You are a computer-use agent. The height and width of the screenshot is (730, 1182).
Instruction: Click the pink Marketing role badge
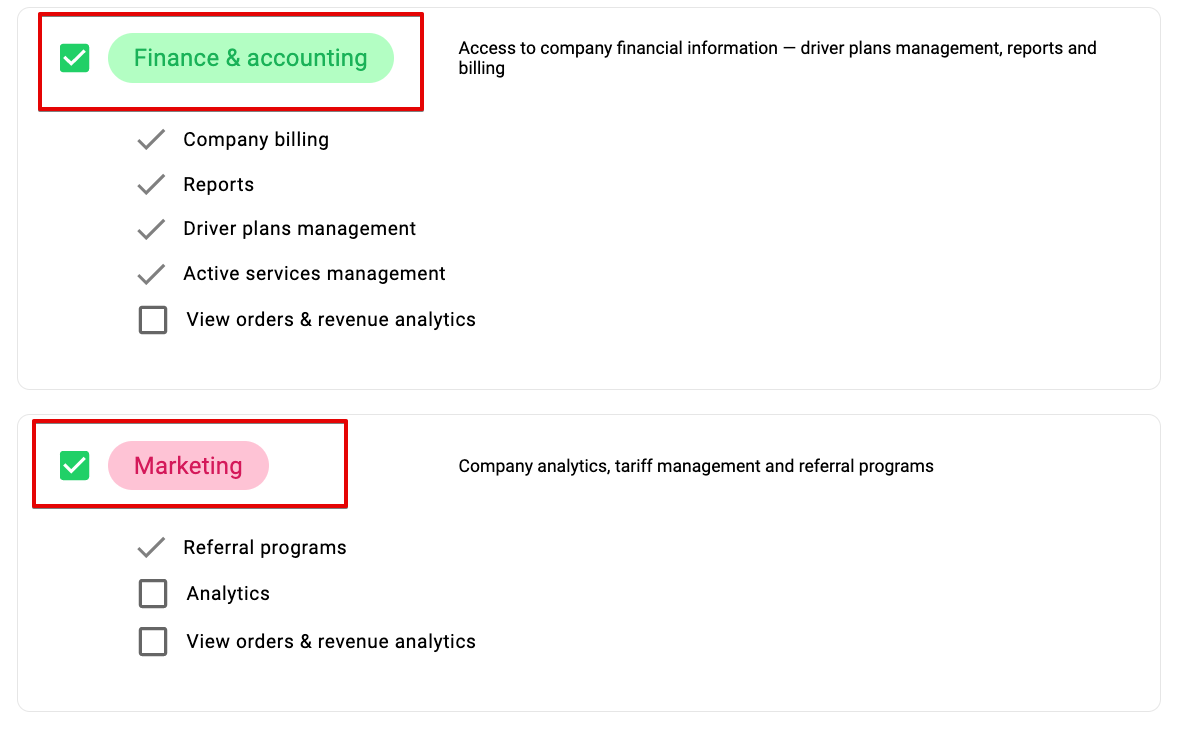188,466
